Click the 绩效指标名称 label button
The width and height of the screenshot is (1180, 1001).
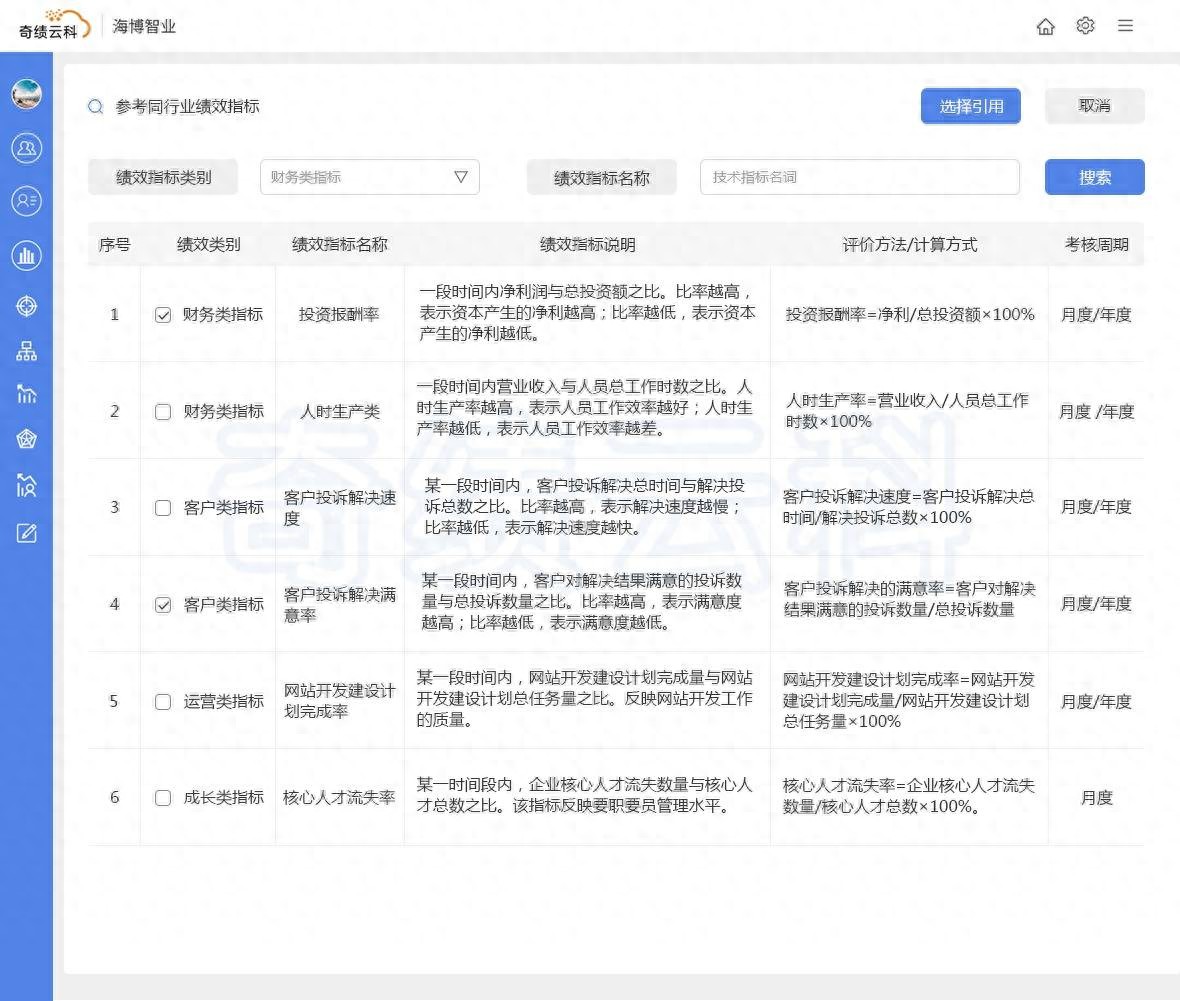coord(601,178)
